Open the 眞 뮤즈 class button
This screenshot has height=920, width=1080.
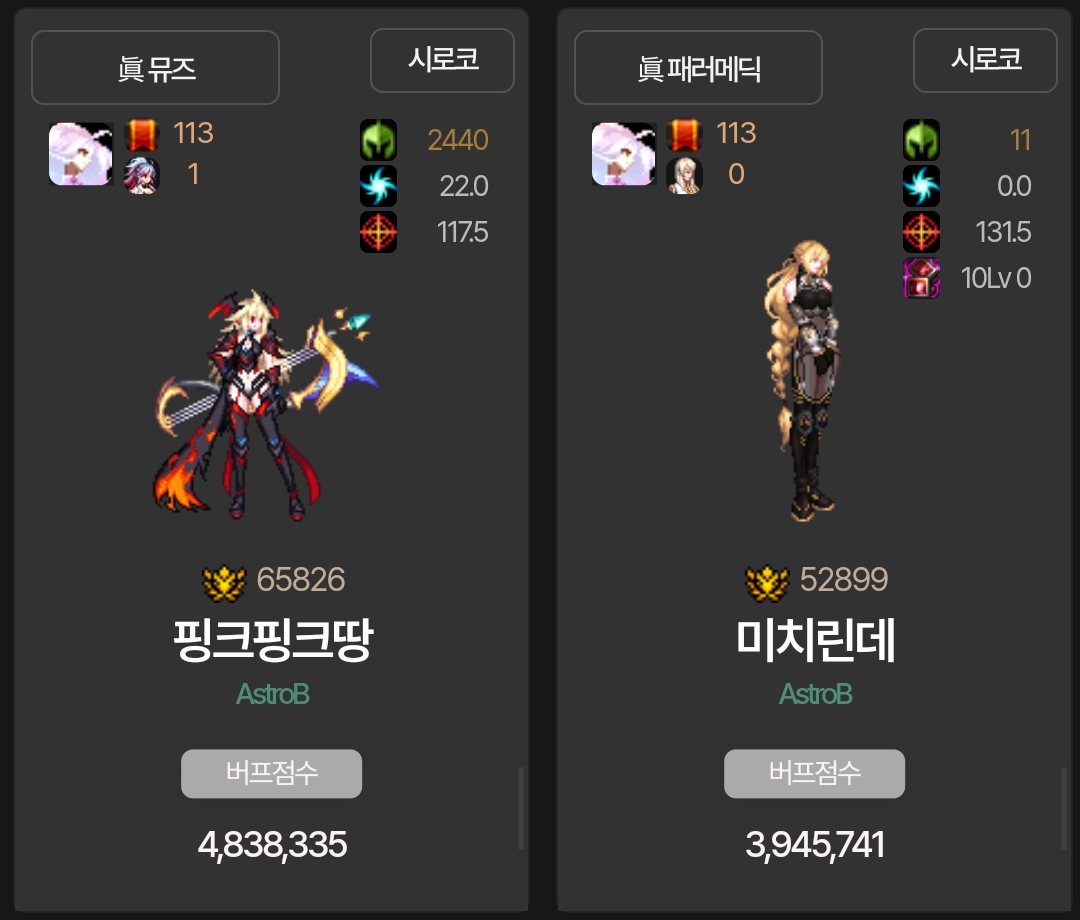point(156,67)
